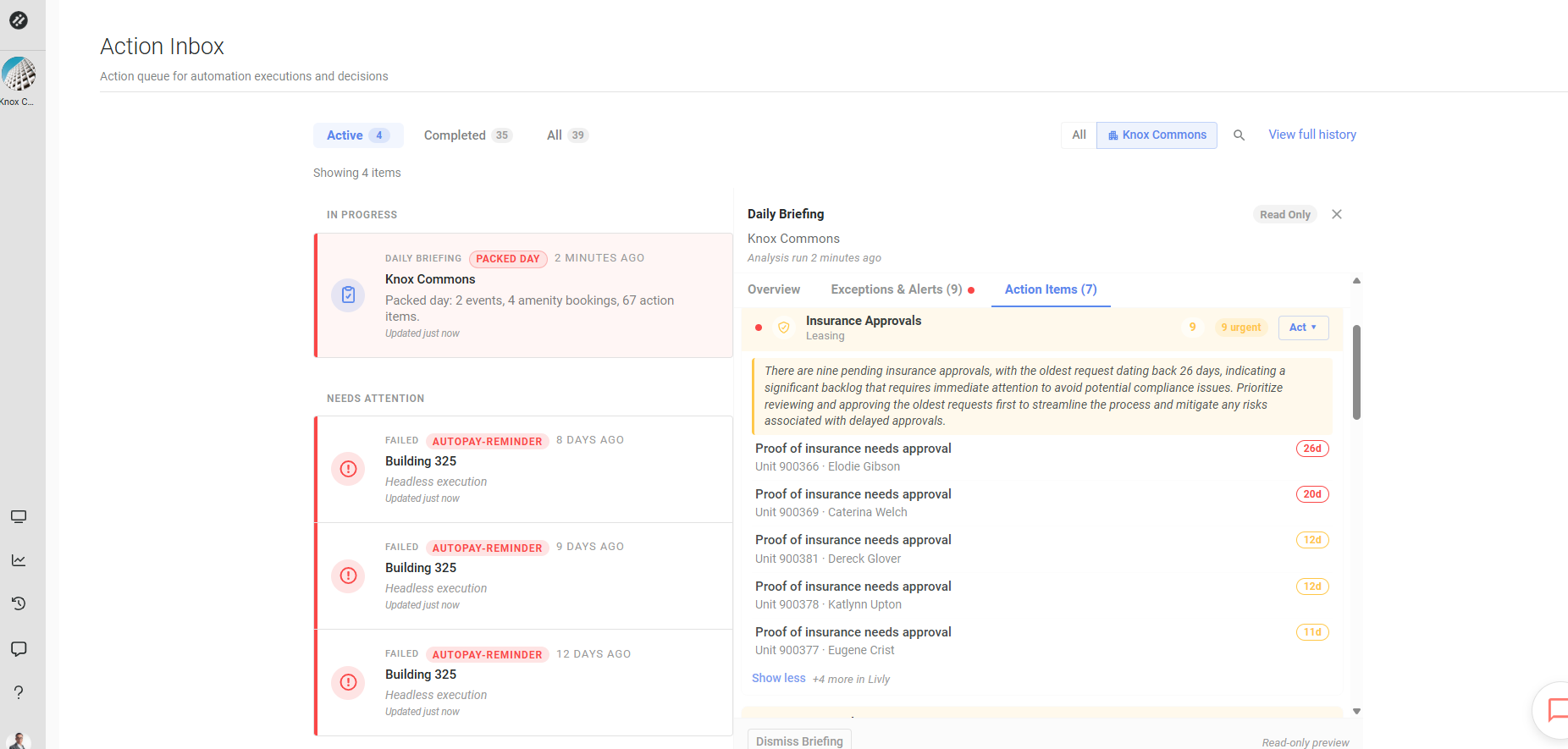1568x749 pixels.
Task: Click the scroll up arrow in briefing panel
Action: (x=1356, y=281)
